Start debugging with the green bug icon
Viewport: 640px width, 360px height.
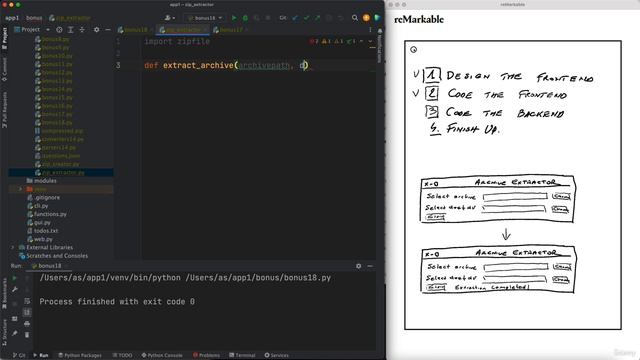tap(245, 18)
